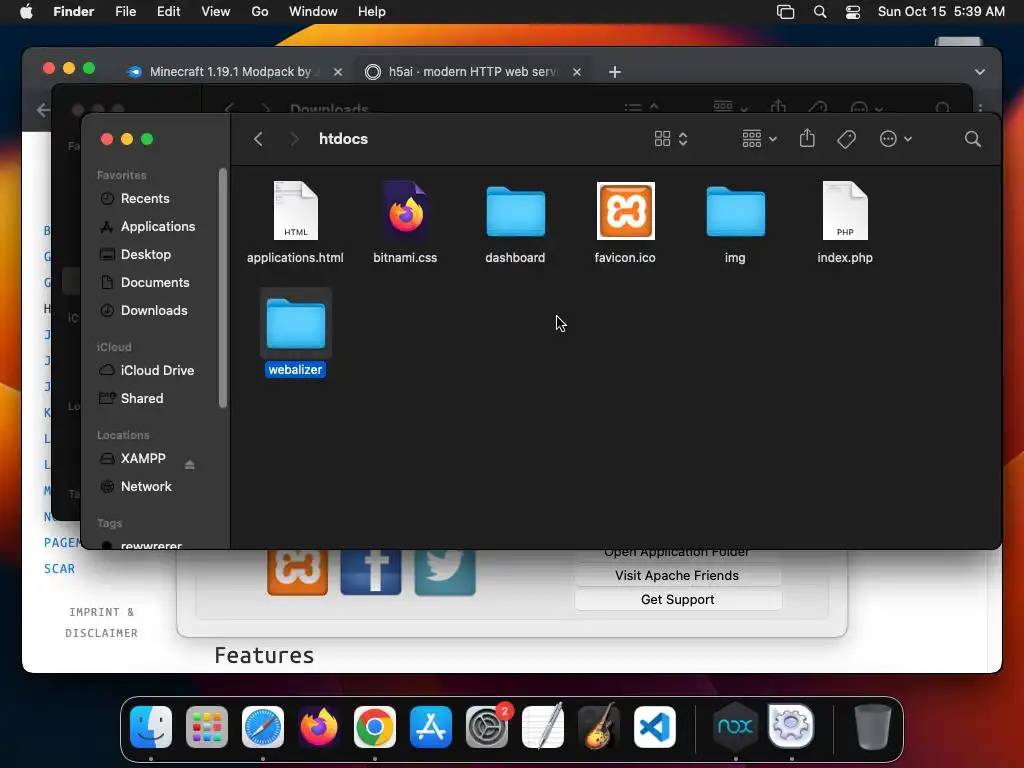
Task: Go back in htdocs Finder window
Action: [259, 138]
